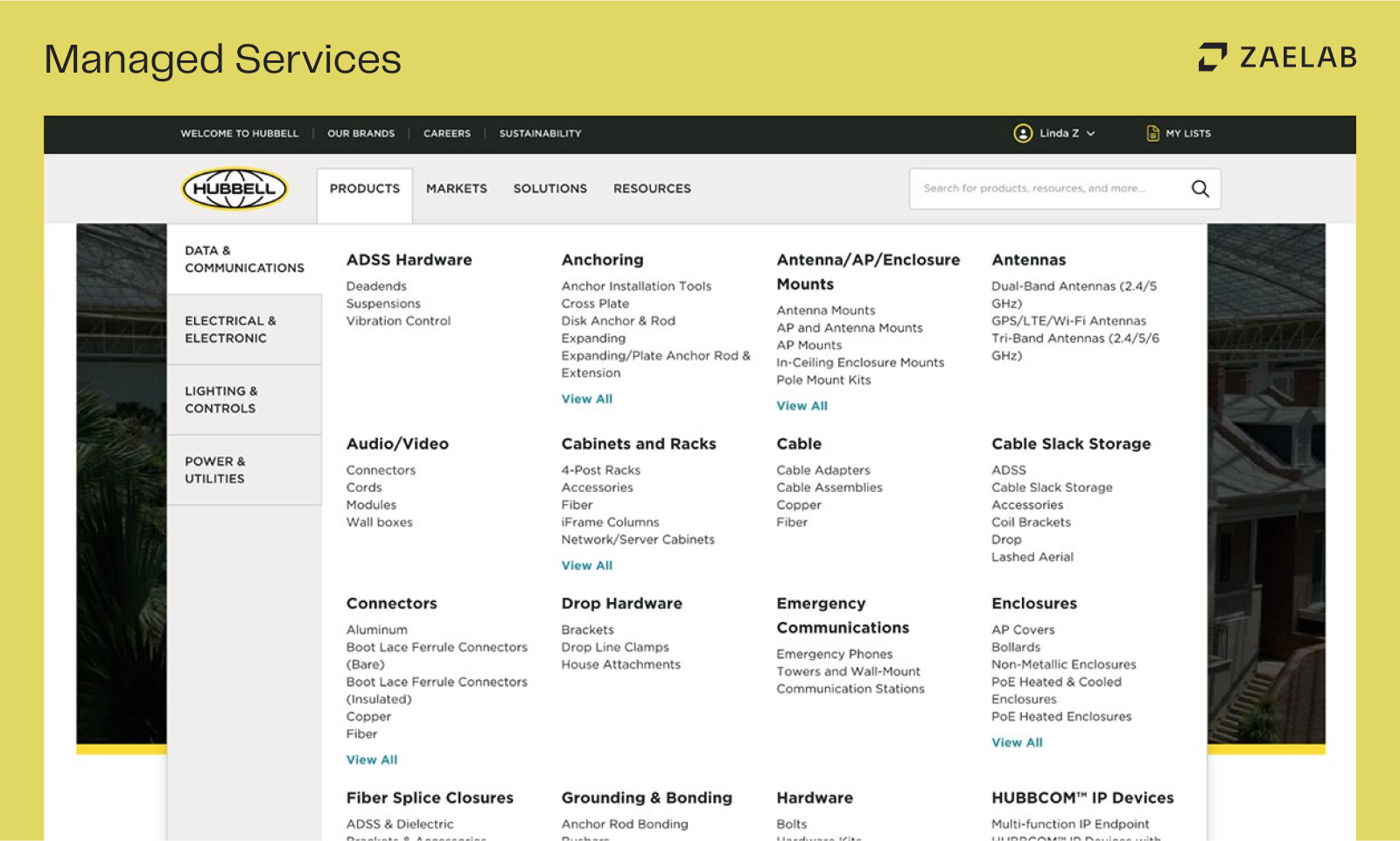The height and width of the screenshot is (841, 1400).
Task: Click View All under Anchoring
Action: tap(587, 399)
